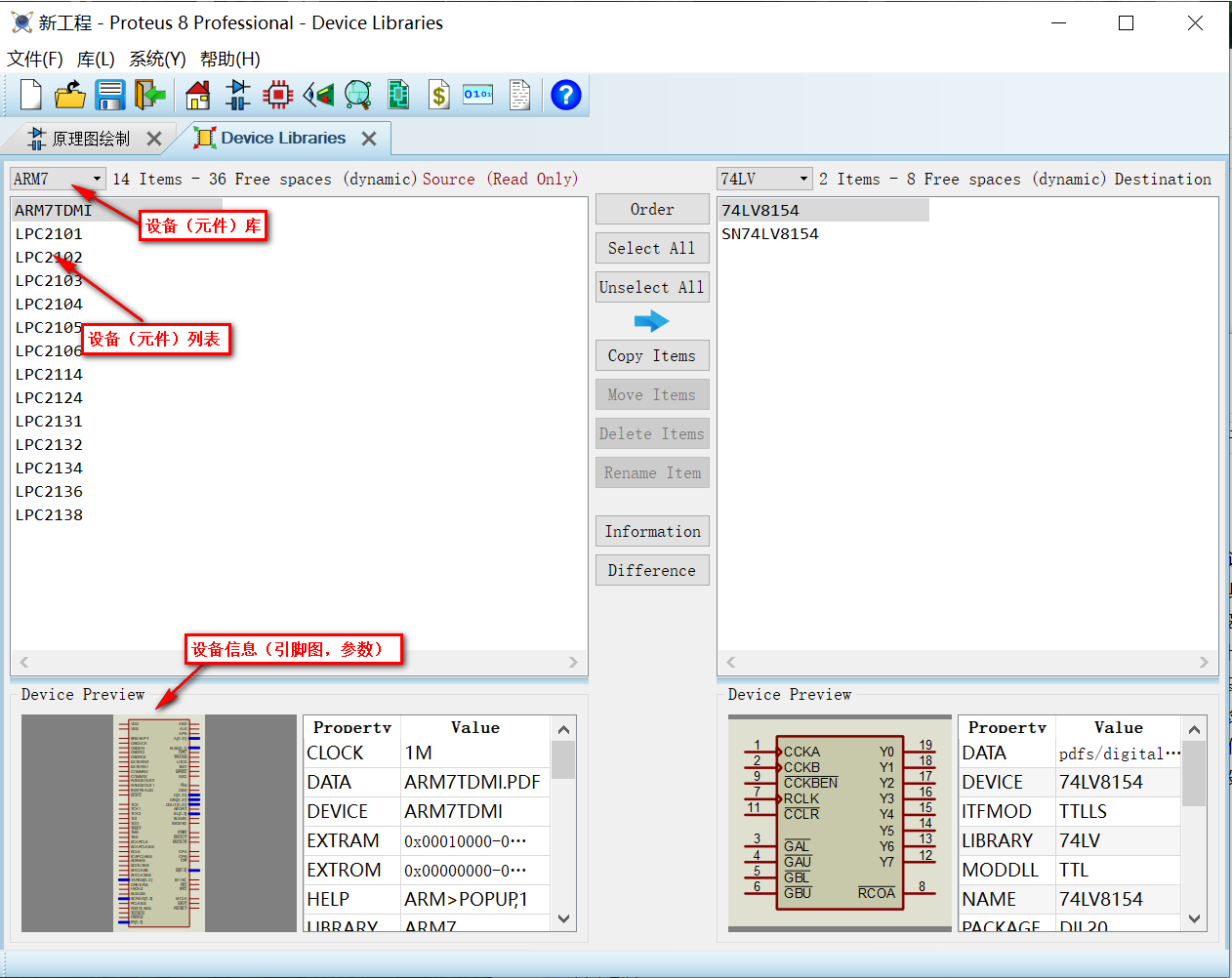Select ARM7TDMI in the source list
This screenshot has height=978, width=1232.
pyautogui.click(x=117, y=210)
